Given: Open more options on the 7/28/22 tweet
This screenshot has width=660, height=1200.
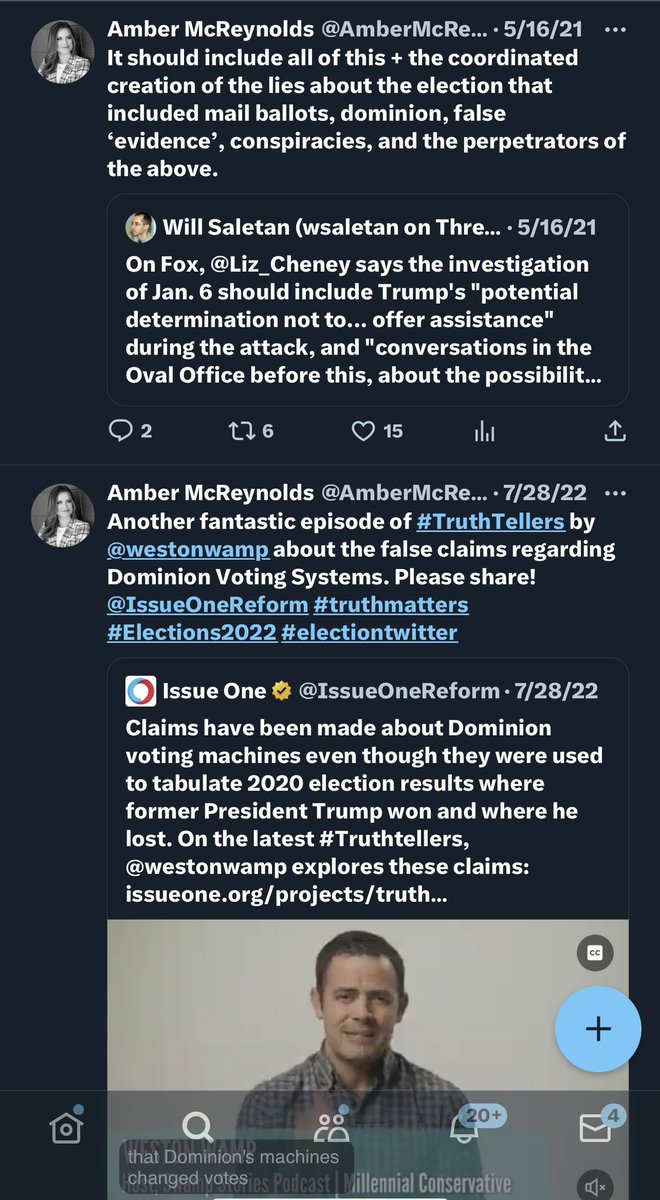Looking at the screenshot, I should 616,494.
